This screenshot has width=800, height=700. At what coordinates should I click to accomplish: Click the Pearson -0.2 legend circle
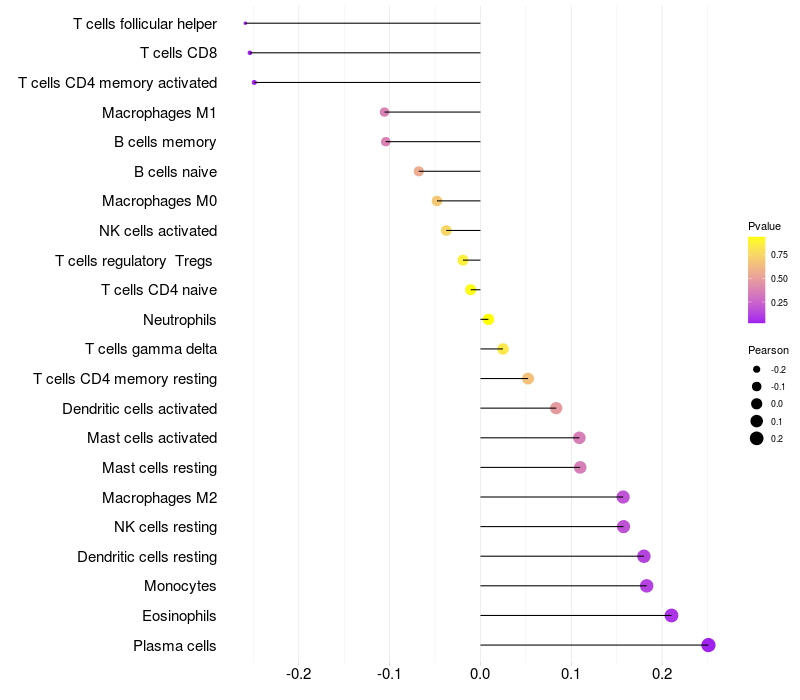(757, 369)
